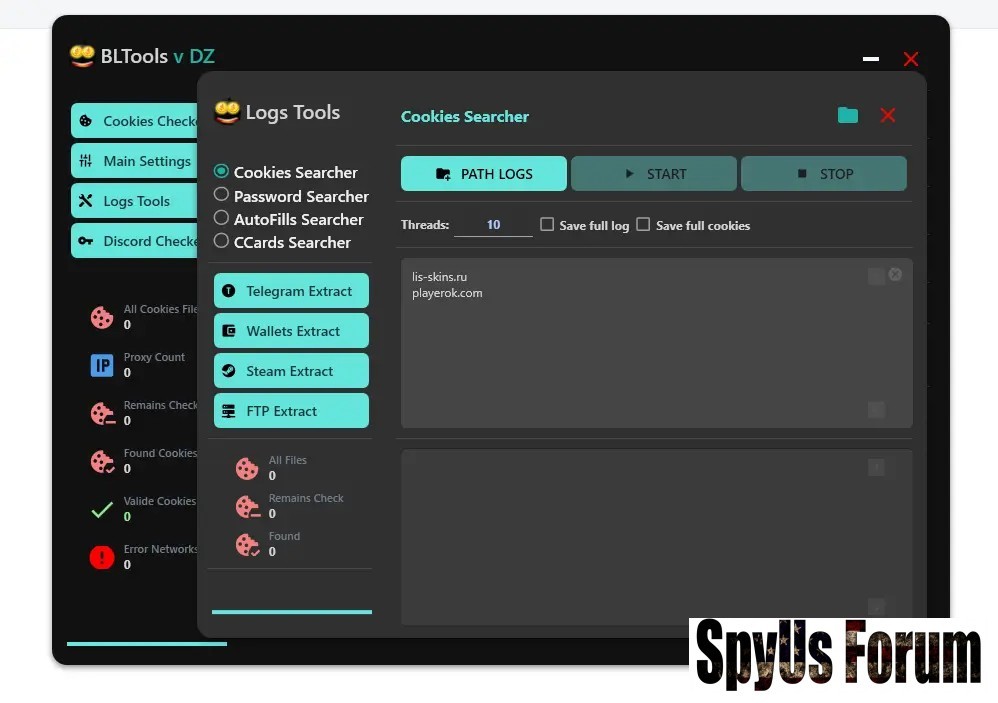Viewport: 998px width, 703px height.
Task: Click the BLTools emoji logo in title bar
Action: click(x=82, y=56)
